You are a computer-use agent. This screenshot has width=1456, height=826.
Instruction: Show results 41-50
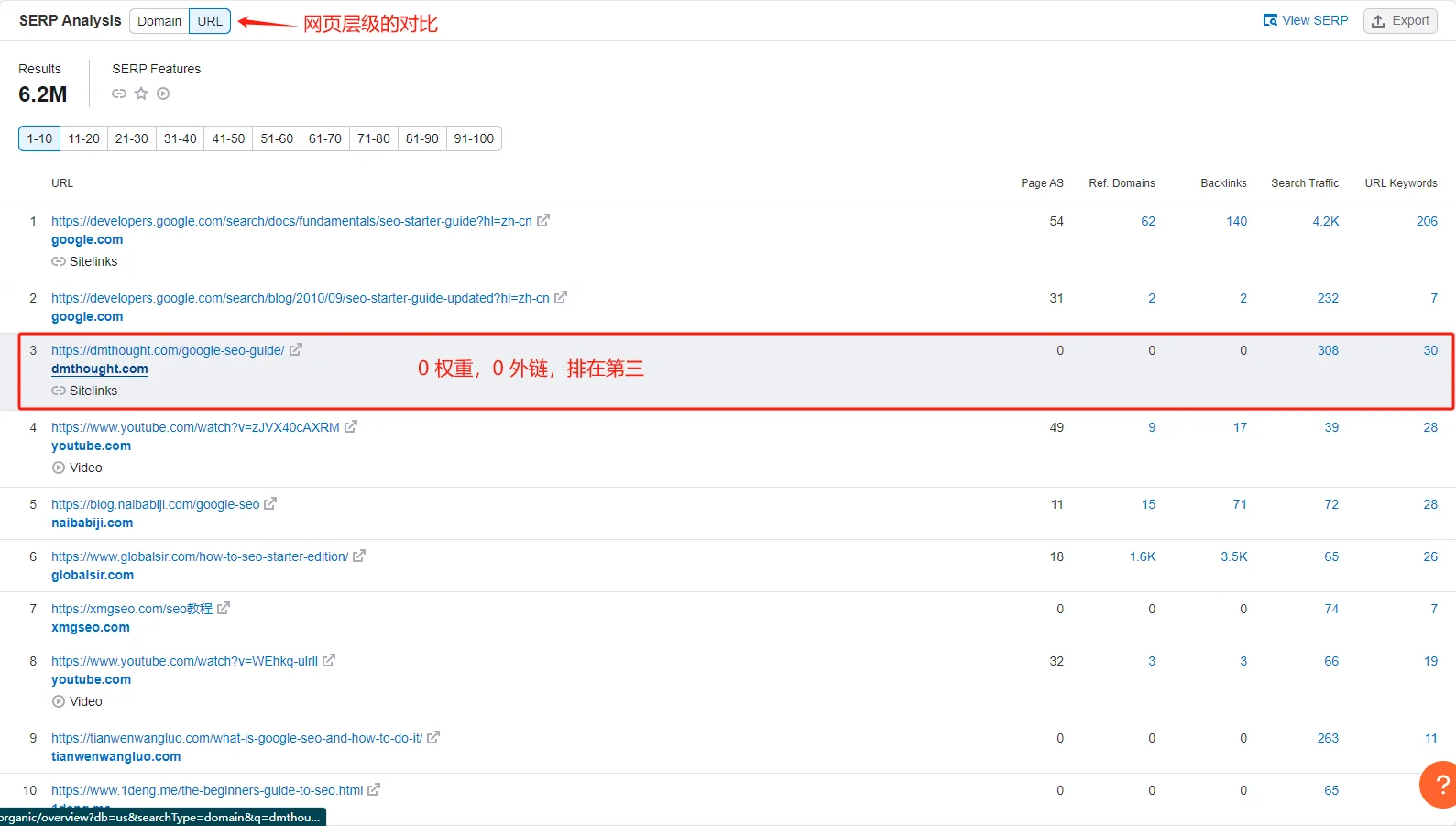[x=229, y=138]
